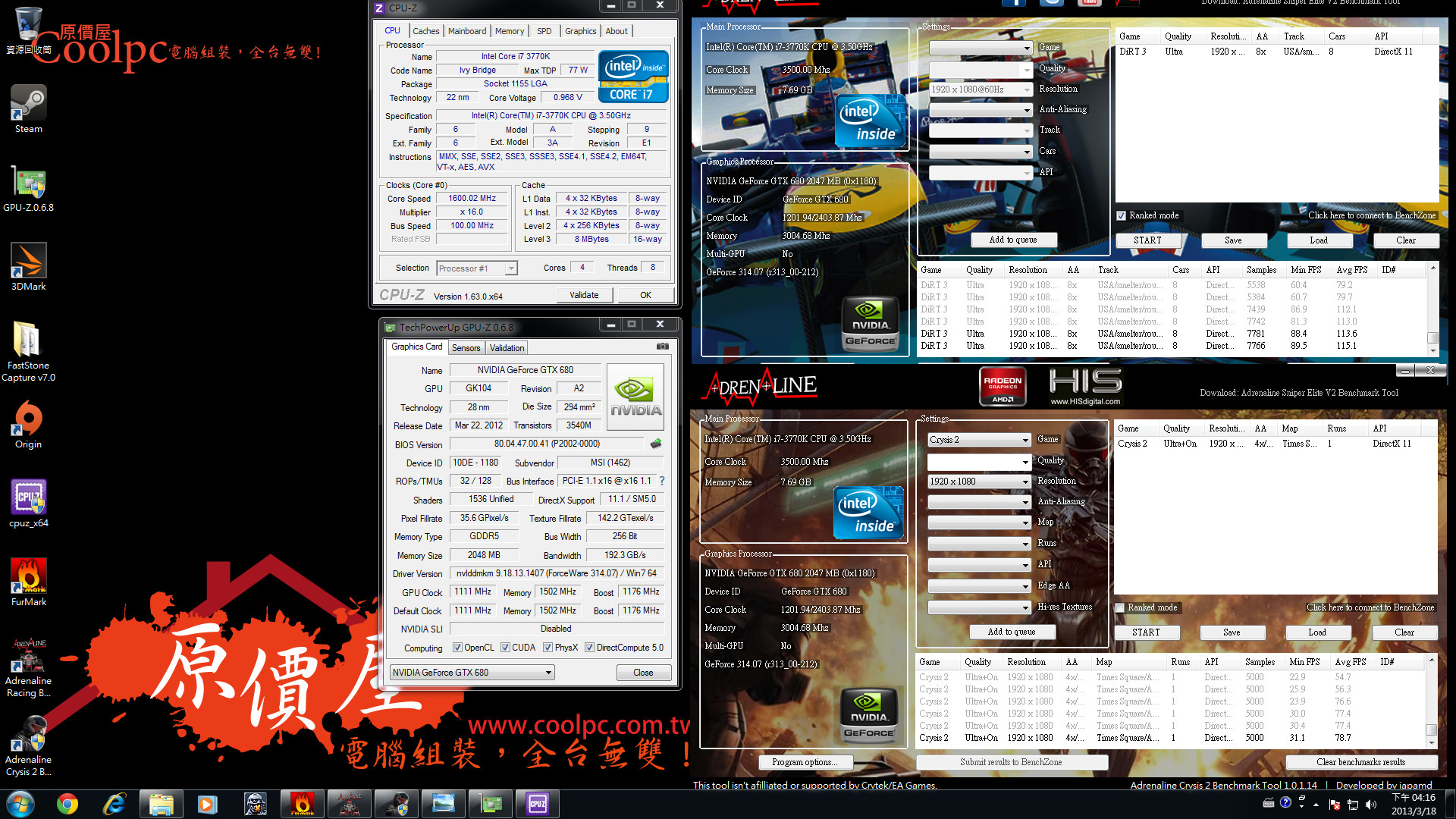
Task: Click the BIOS version save icon in GPU-Z
Action: pos(656,444)
